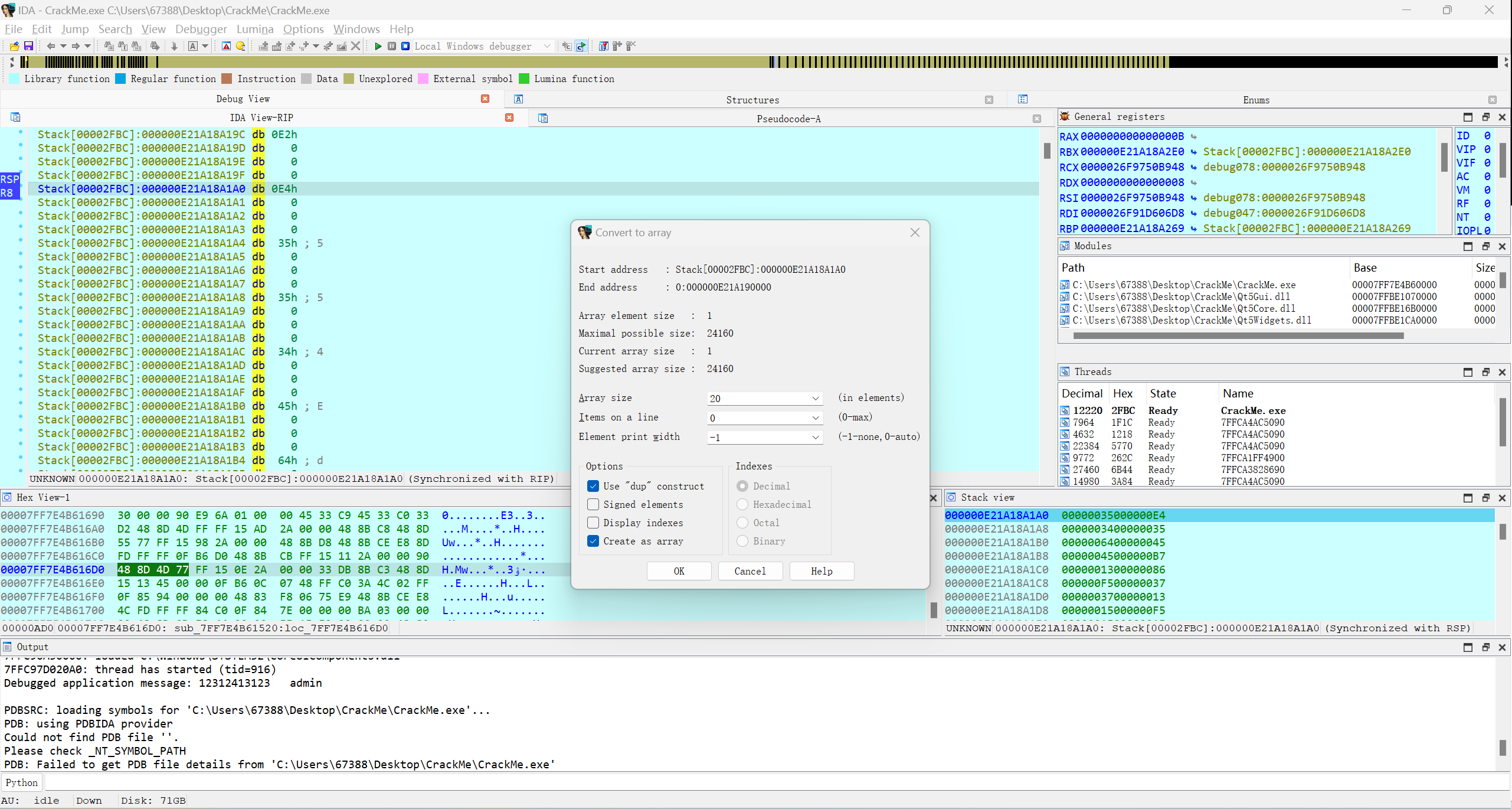The image size is (1512, 809).
Task: Click Cancel in Convert to array
Action: (750, 571)
